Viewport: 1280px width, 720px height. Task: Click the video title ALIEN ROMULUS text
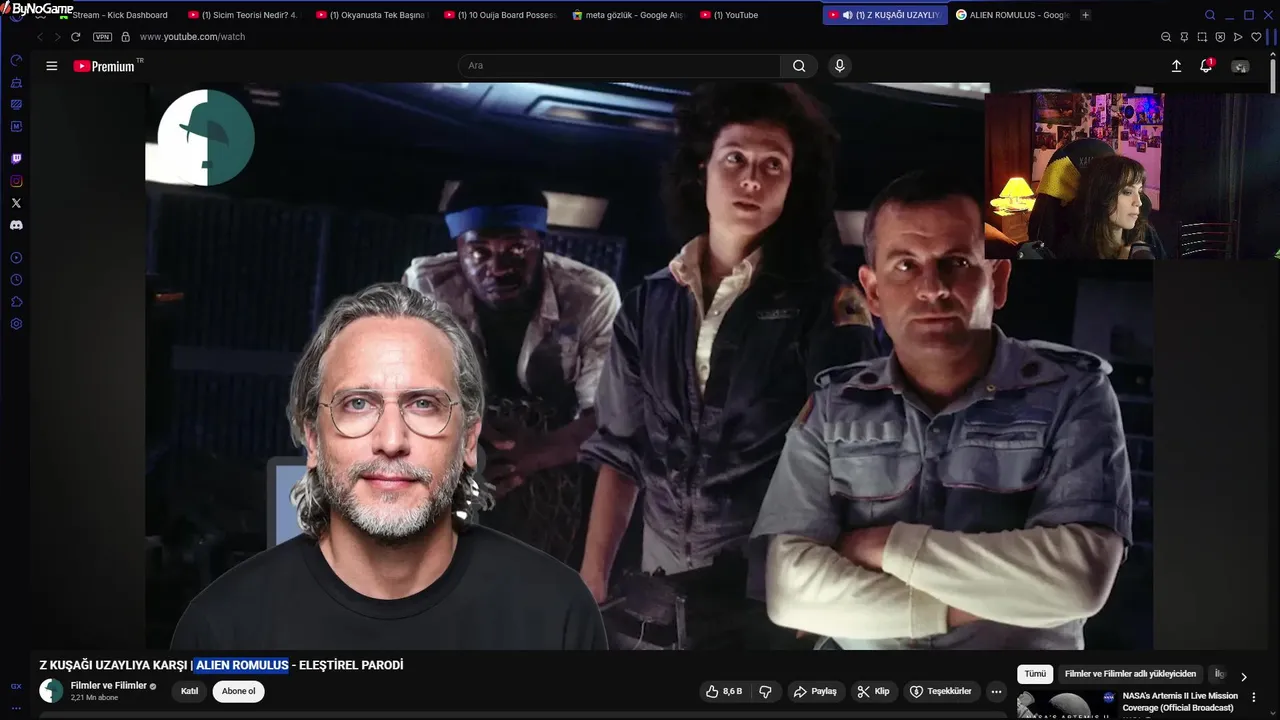click(x=242, y=665)
